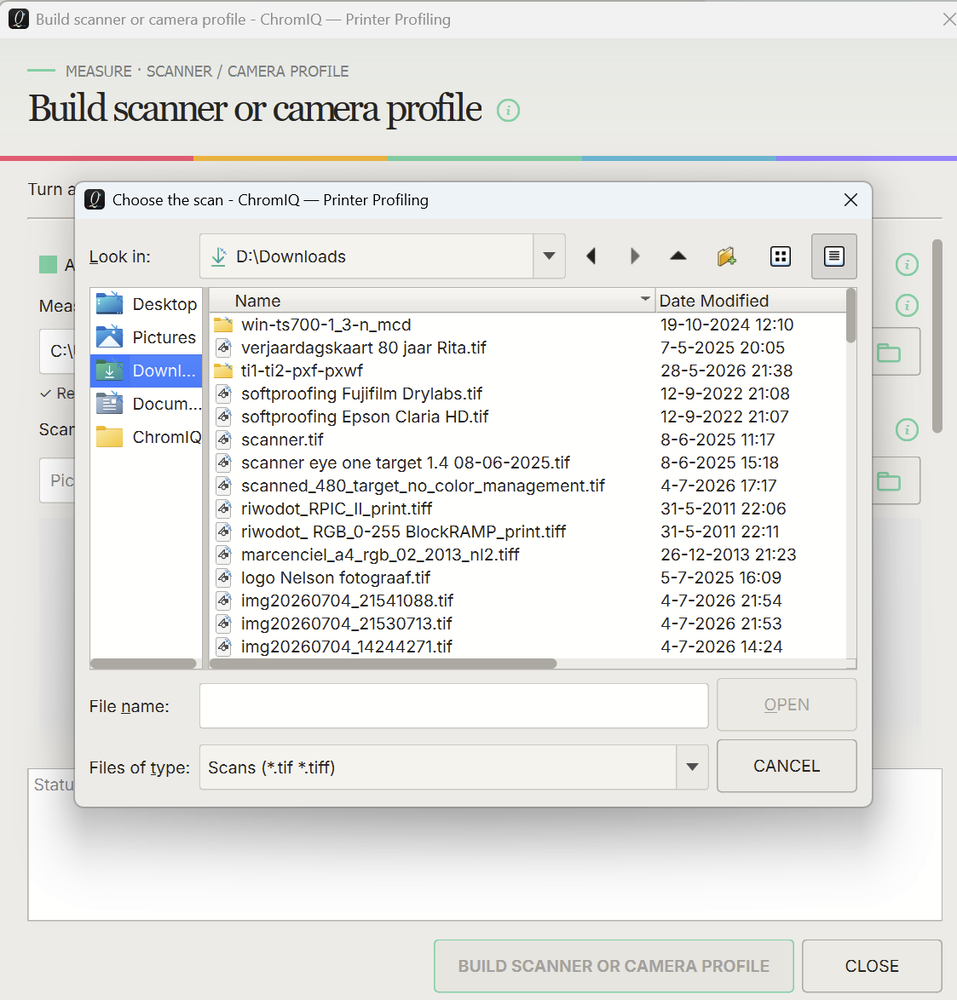The height and width of the screenshot is (1000, 957).
Task: Expand the Look in path dropdown
Action: pyautogui.click(x=549, y=256)
